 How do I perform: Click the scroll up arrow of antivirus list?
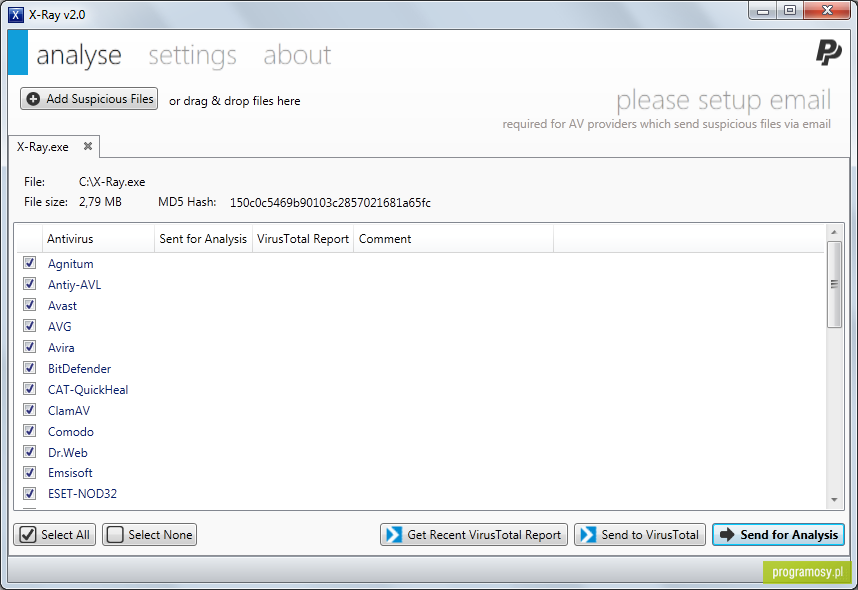834,232
